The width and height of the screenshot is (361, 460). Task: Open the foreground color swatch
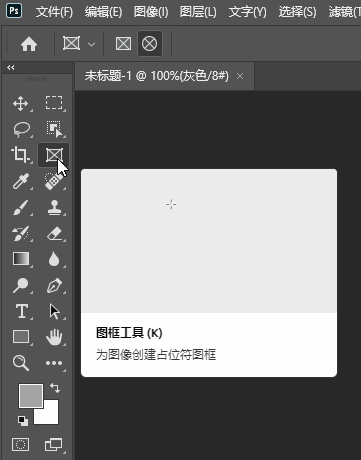[x=31, y=396]
